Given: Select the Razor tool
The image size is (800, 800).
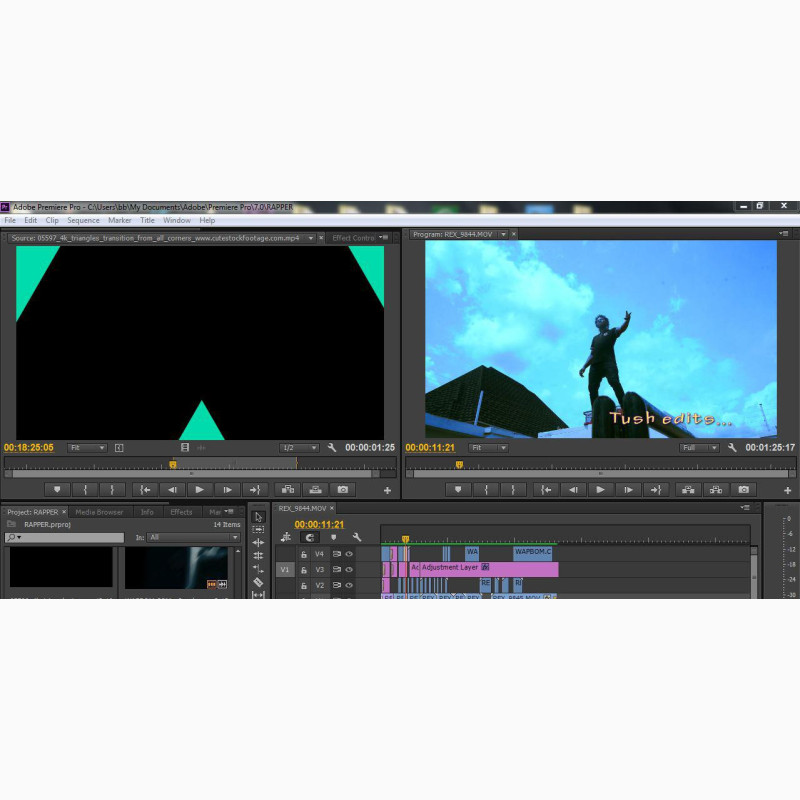Looking at the screenshot, I should pos(258,582).
